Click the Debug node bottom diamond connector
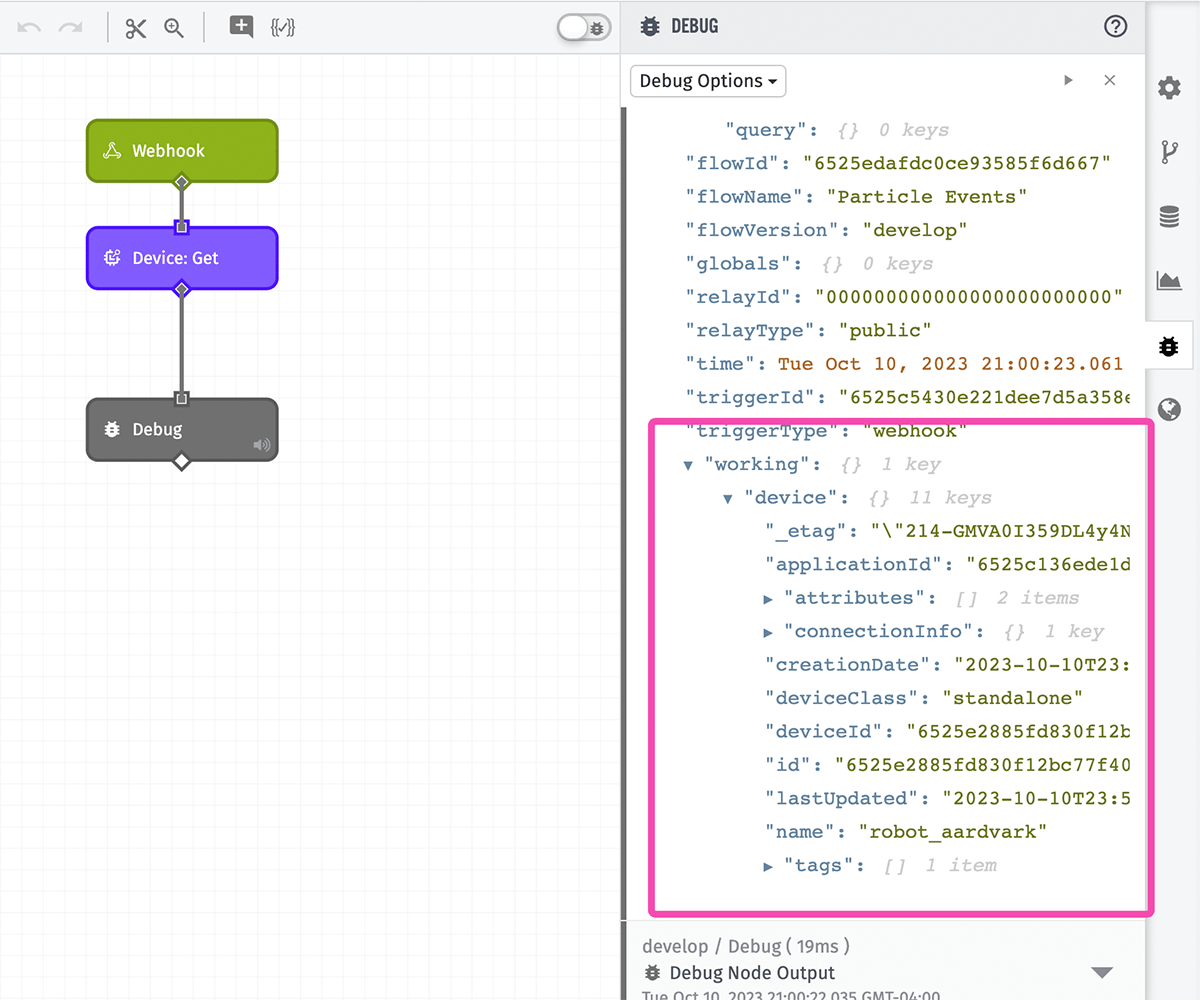The image size is (1200, 1000). [x=181, y=461]
